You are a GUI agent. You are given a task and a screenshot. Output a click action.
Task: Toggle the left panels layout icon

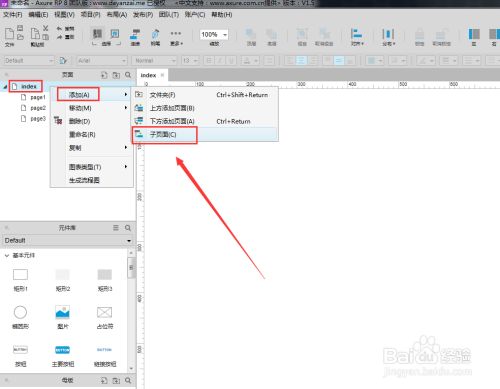click(474, 34)
